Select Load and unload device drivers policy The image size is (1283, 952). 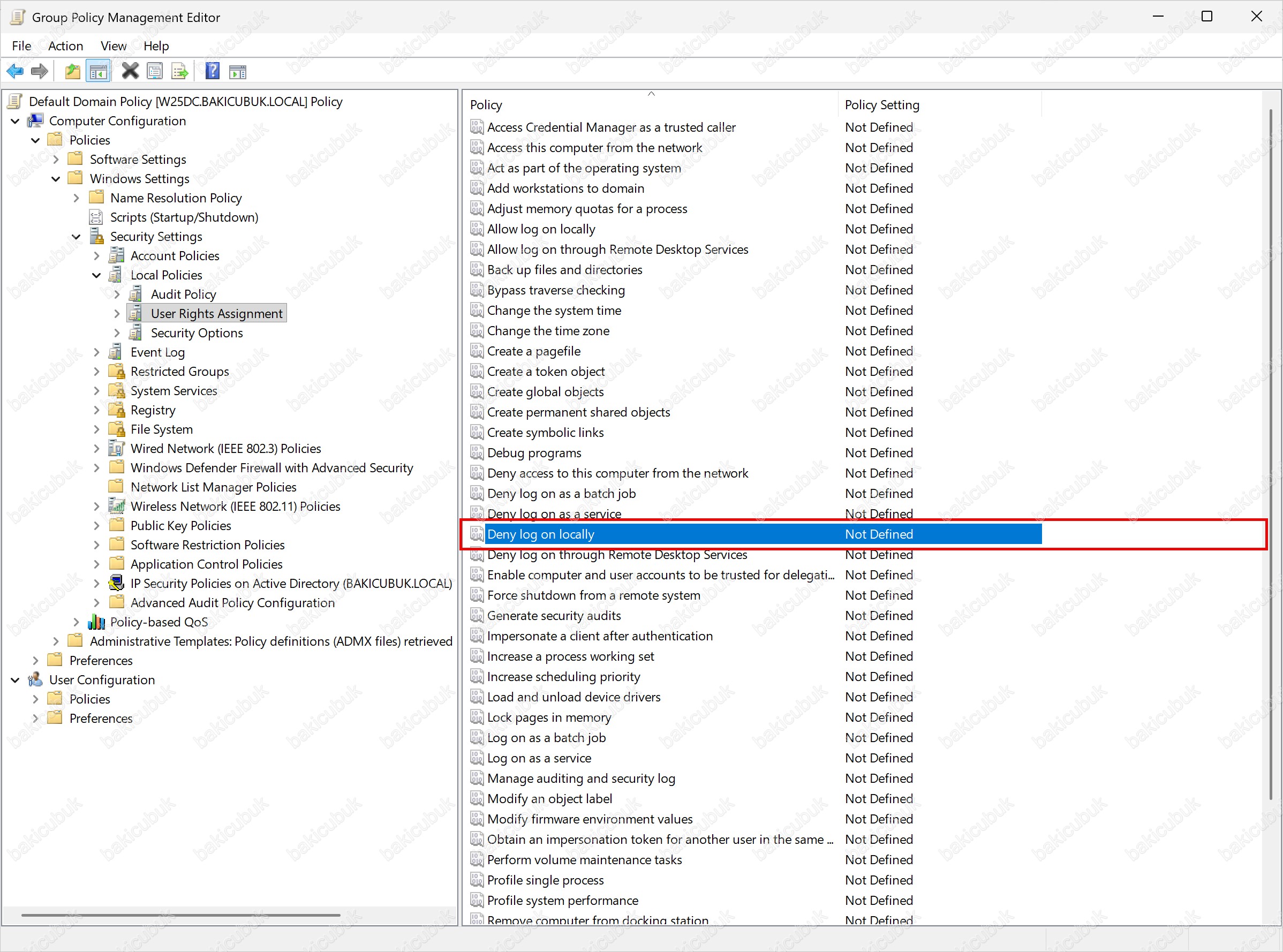573,697
